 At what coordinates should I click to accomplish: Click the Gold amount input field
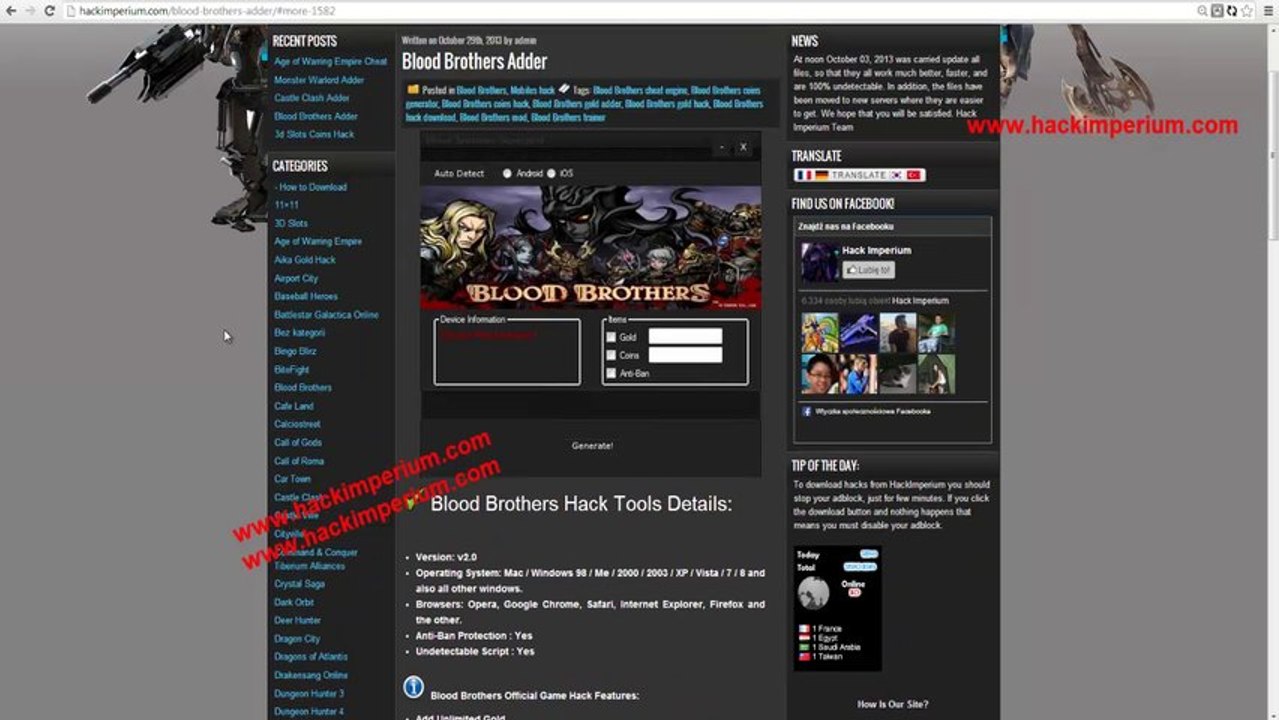pos(685,337)
